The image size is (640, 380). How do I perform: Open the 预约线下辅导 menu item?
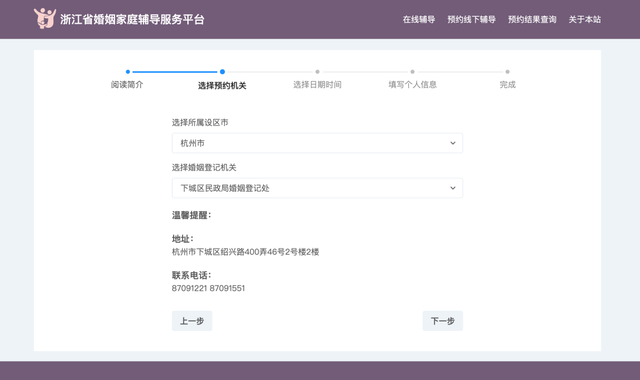[x=471, y=19]
